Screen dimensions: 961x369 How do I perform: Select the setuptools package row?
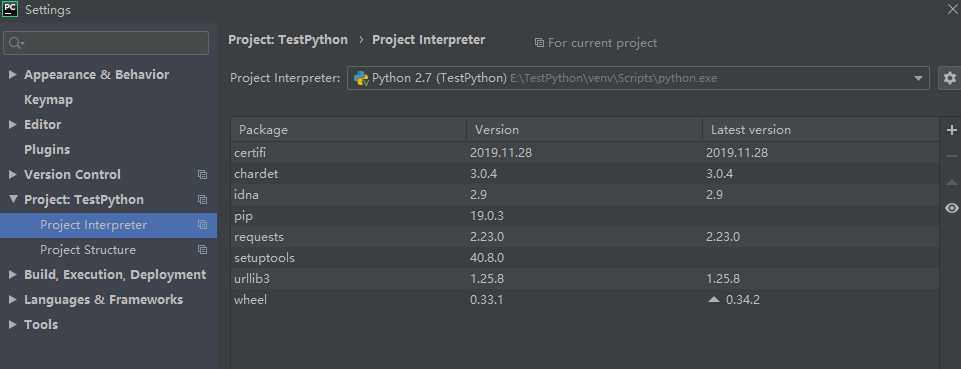(x=585, y=258)
